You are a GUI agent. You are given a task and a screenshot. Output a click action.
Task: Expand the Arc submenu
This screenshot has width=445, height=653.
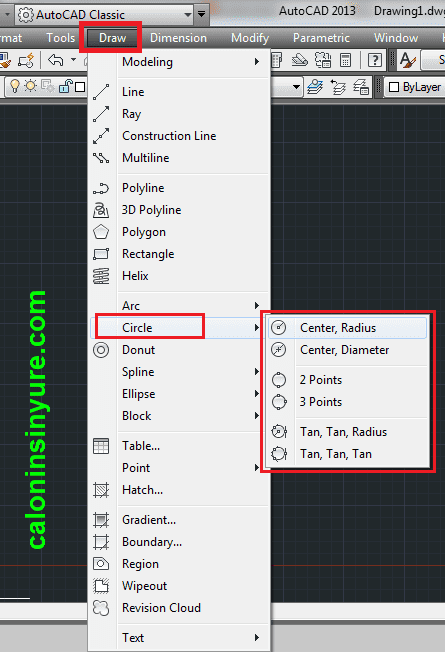[179, 306]
